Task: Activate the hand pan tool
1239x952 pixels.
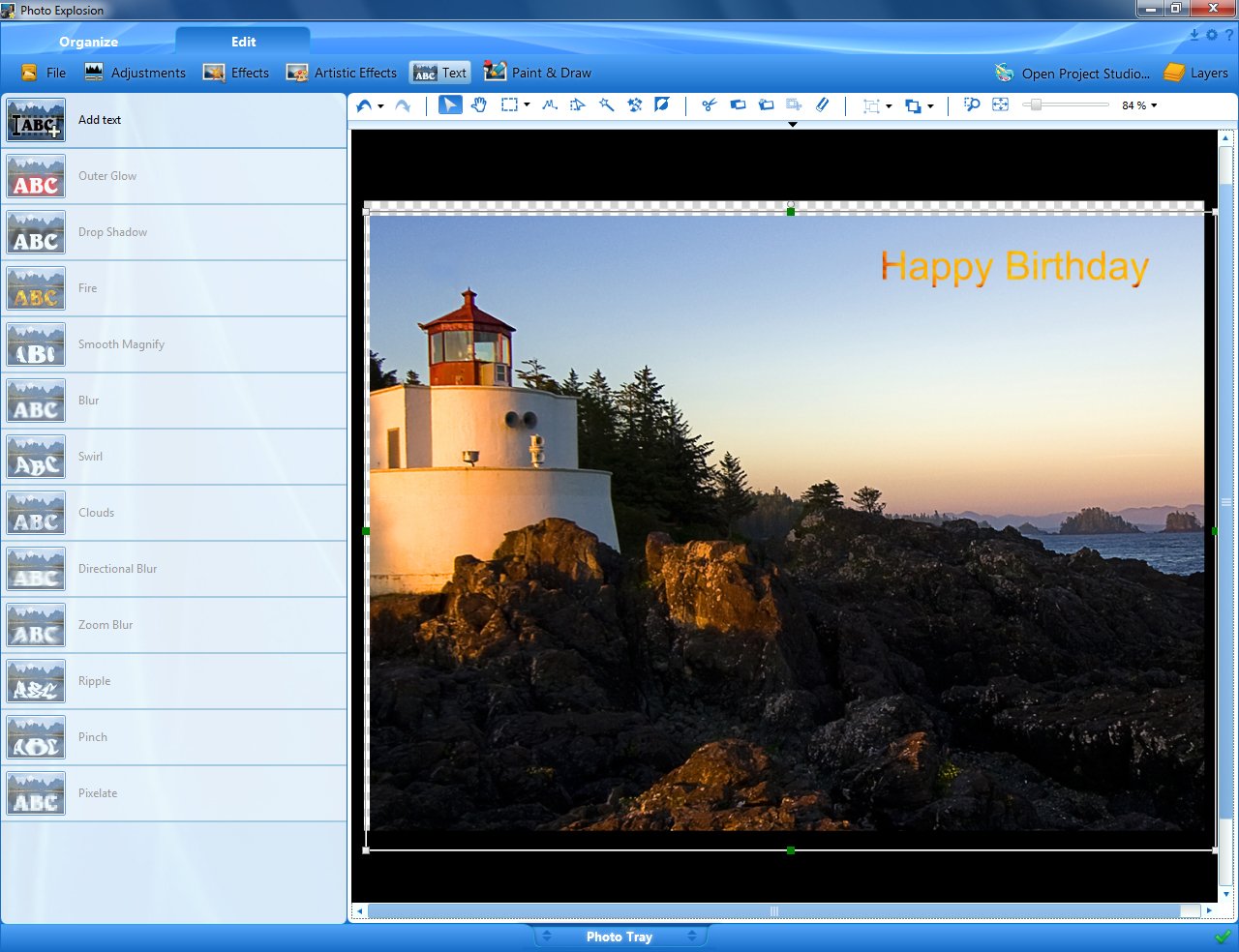Action: (479, 104)
